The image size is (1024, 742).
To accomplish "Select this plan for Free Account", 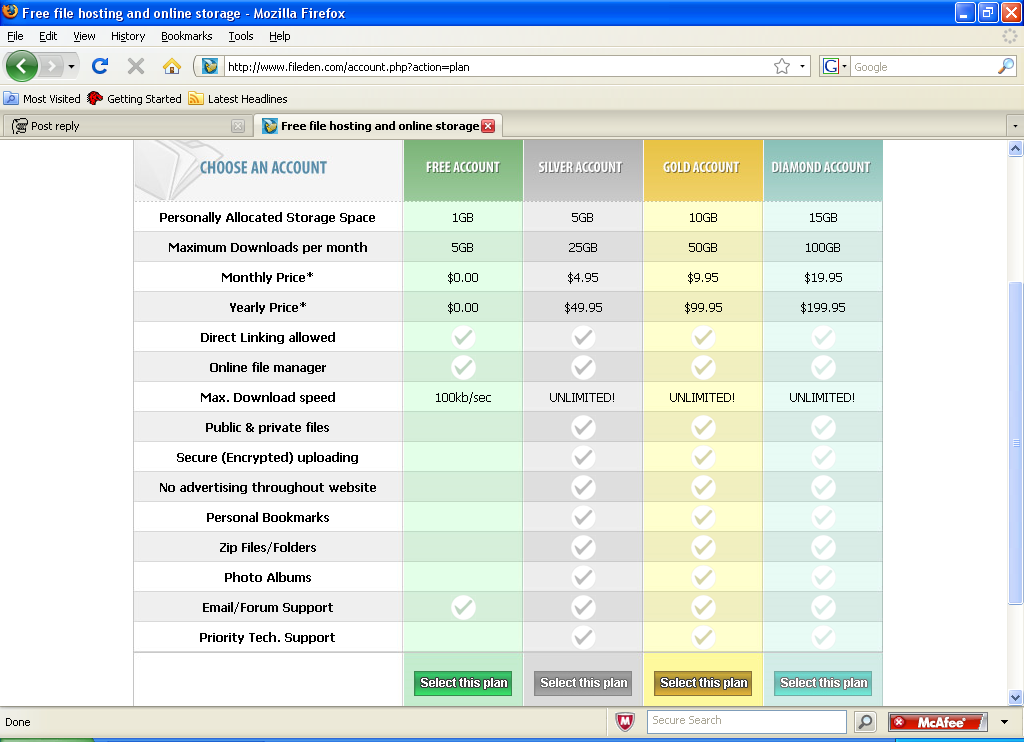I will click(463, 683).
